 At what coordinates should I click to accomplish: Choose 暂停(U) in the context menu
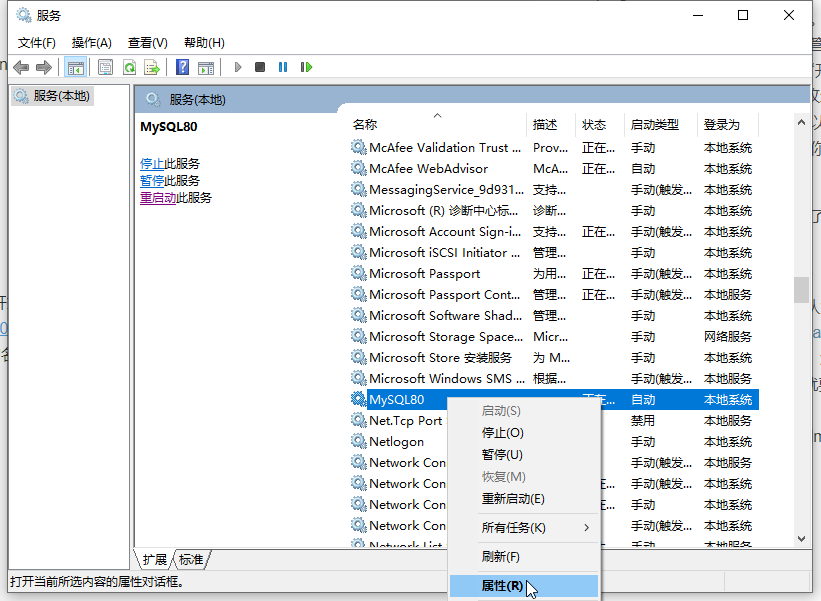tap(524, 454)
